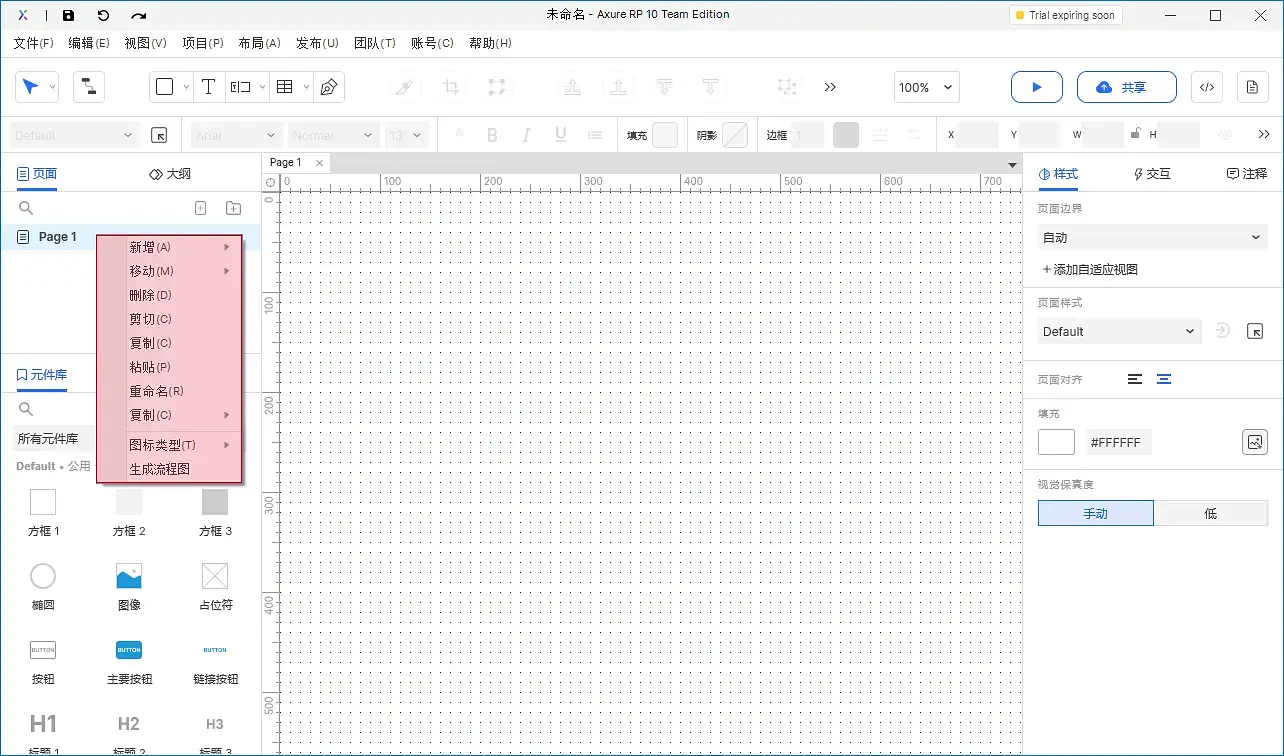This screenshot has height=756, width=1284.
Task: Toggle bold text formatting
Action: coord(492,134)
